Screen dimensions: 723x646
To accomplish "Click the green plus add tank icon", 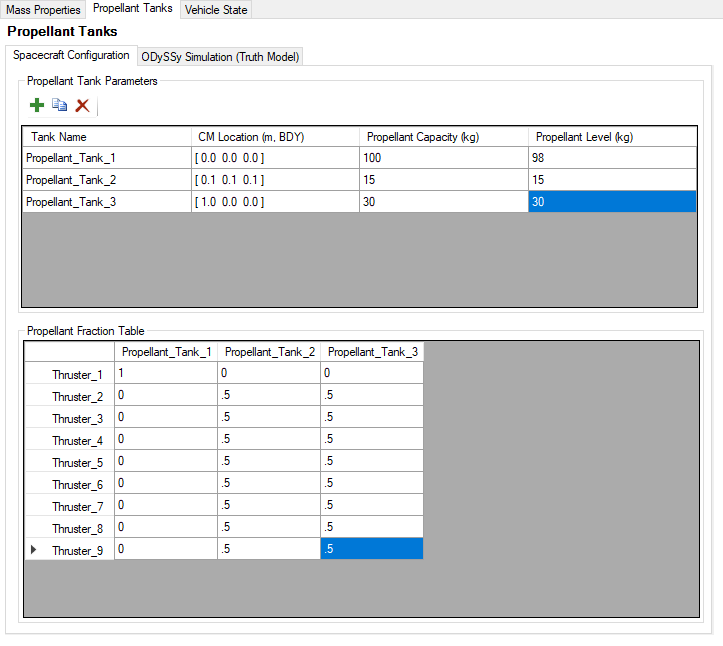I will 37,105.
